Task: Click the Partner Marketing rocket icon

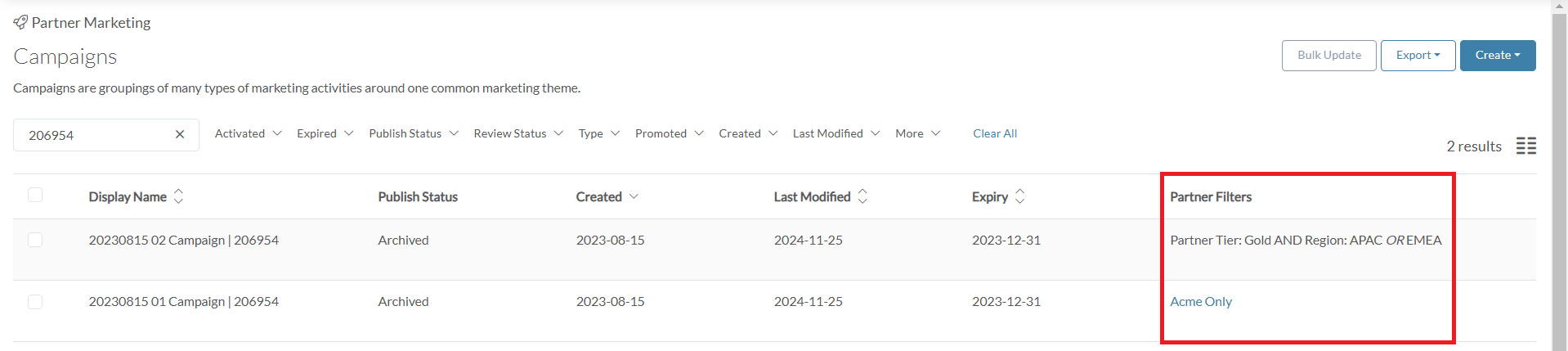Action: click(x=20, y=23)
